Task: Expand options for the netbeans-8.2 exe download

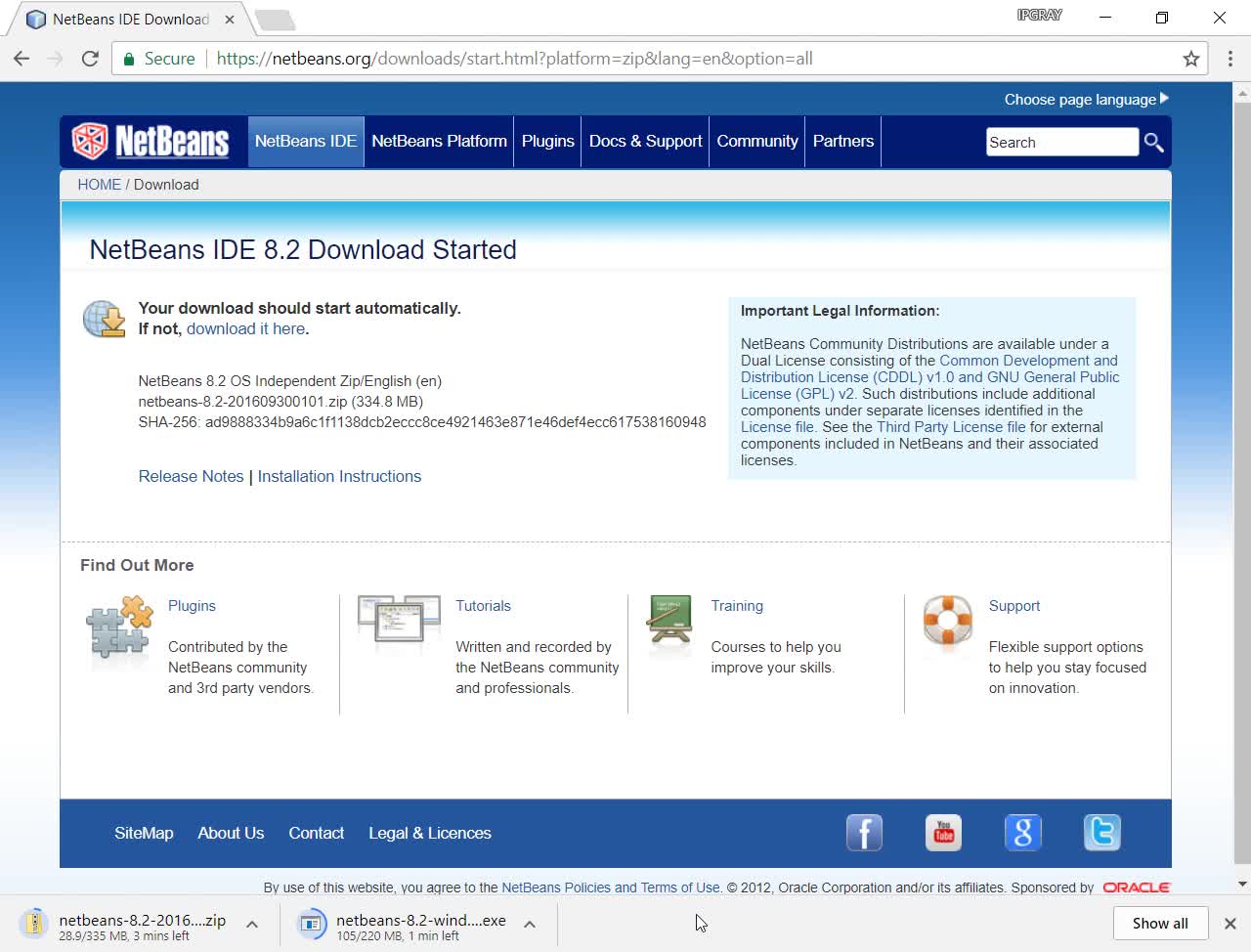Action: tap(529, 923)
